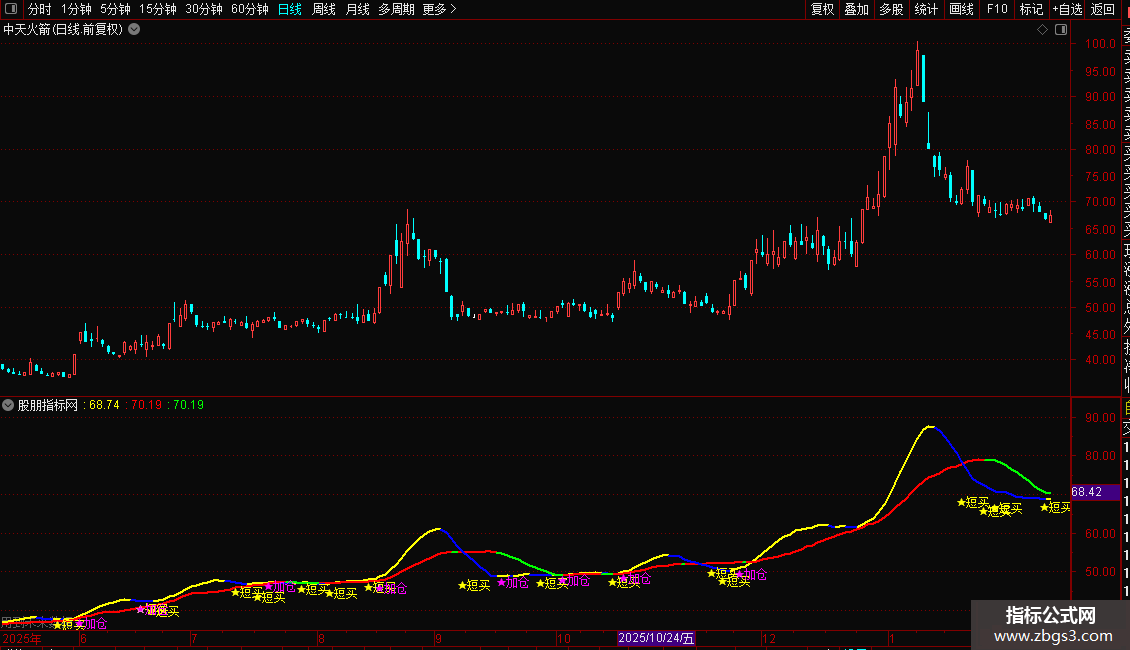Switch to 日线 daily chart
Image resolution: width=1130 pixels, height=650 pixels.
[290, 9]
